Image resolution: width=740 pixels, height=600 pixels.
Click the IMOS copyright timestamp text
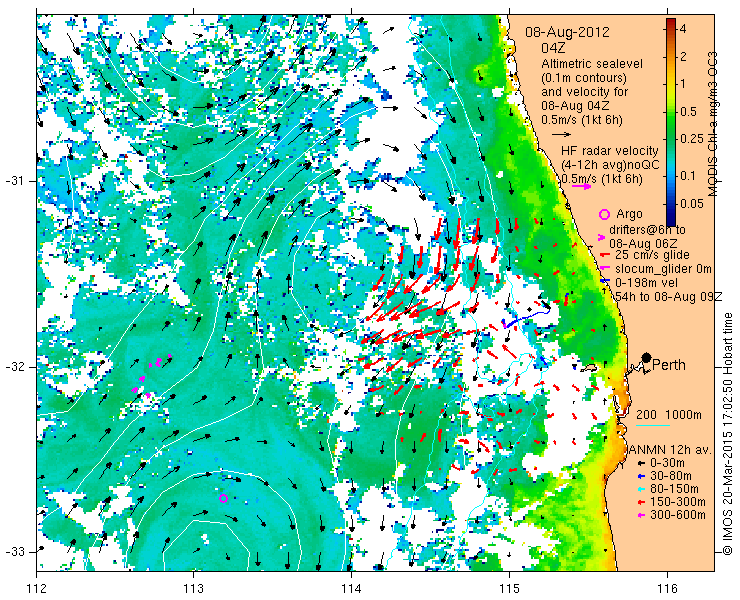point(727,433)
